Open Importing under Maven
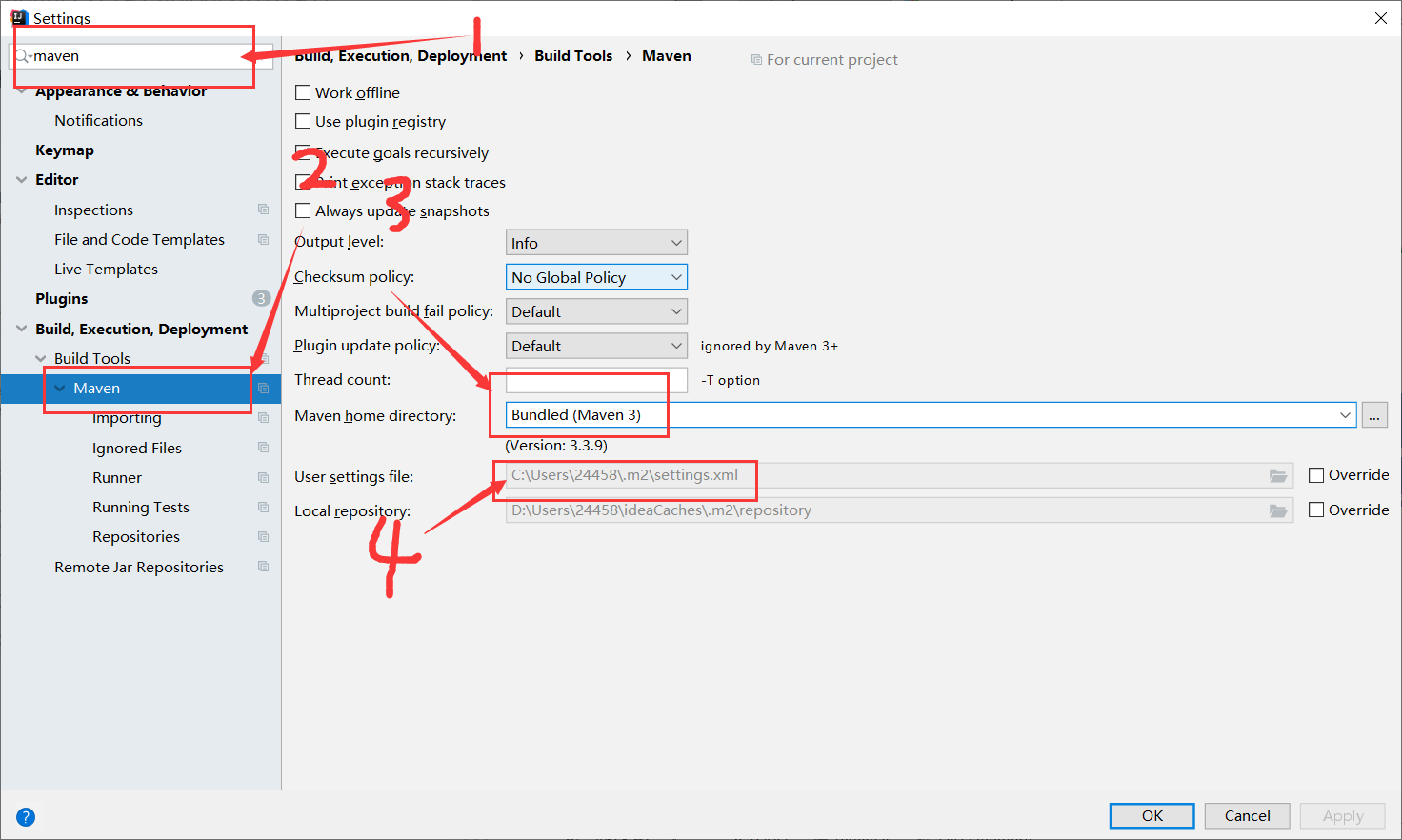The width and height of the screenshot is (1402, 840). 127,418
